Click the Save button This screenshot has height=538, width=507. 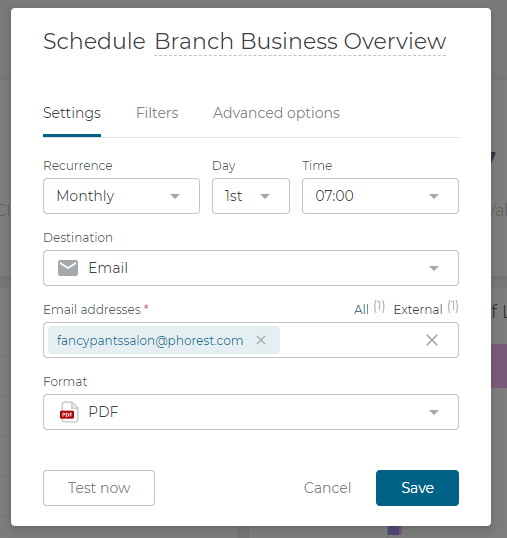point(417,488)
